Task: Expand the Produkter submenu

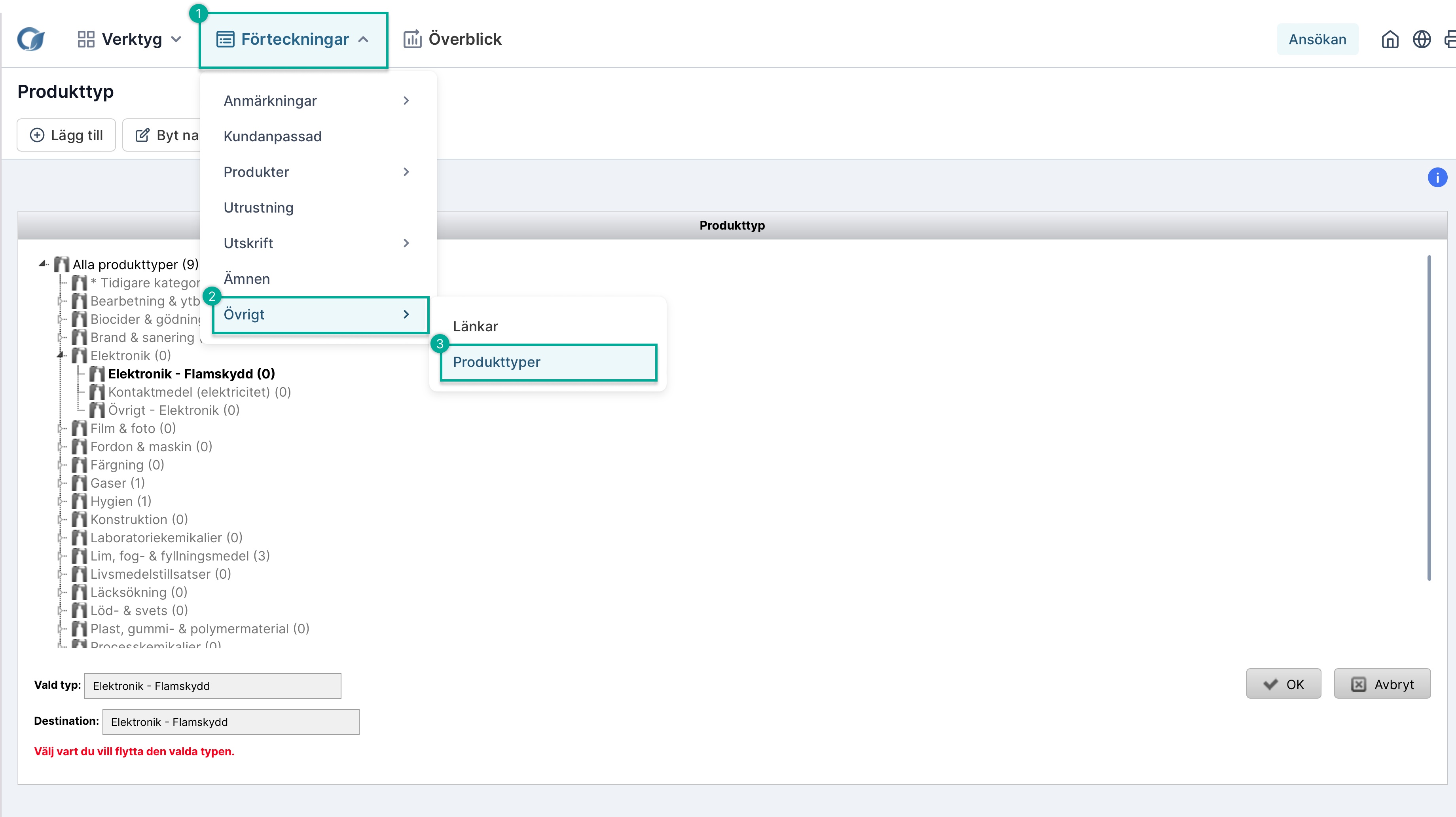Action: [x=317, y=172]
